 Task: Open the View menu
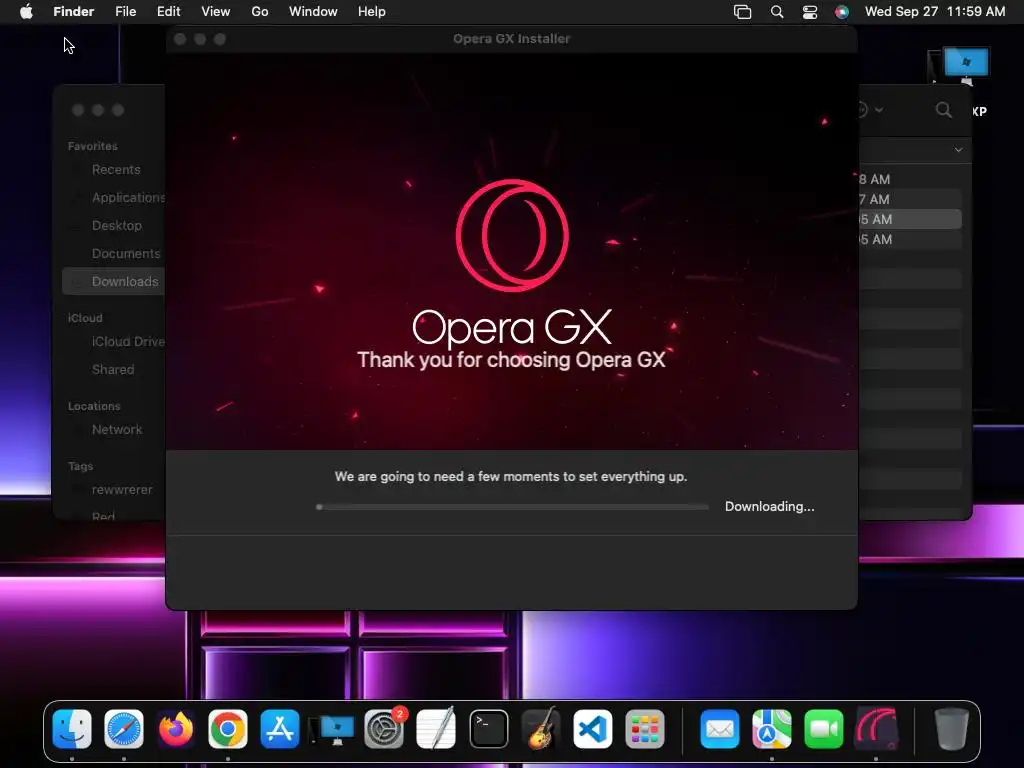[x=216, y=12]
